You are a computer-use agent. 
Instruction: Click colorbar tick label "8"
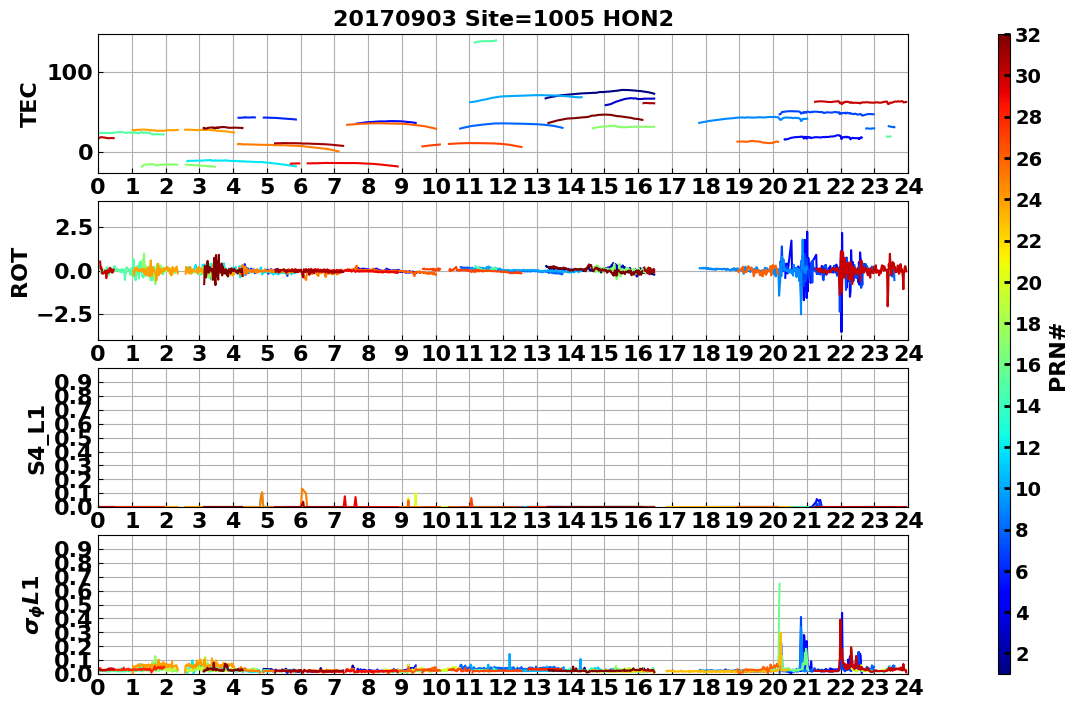(1021, 530)
